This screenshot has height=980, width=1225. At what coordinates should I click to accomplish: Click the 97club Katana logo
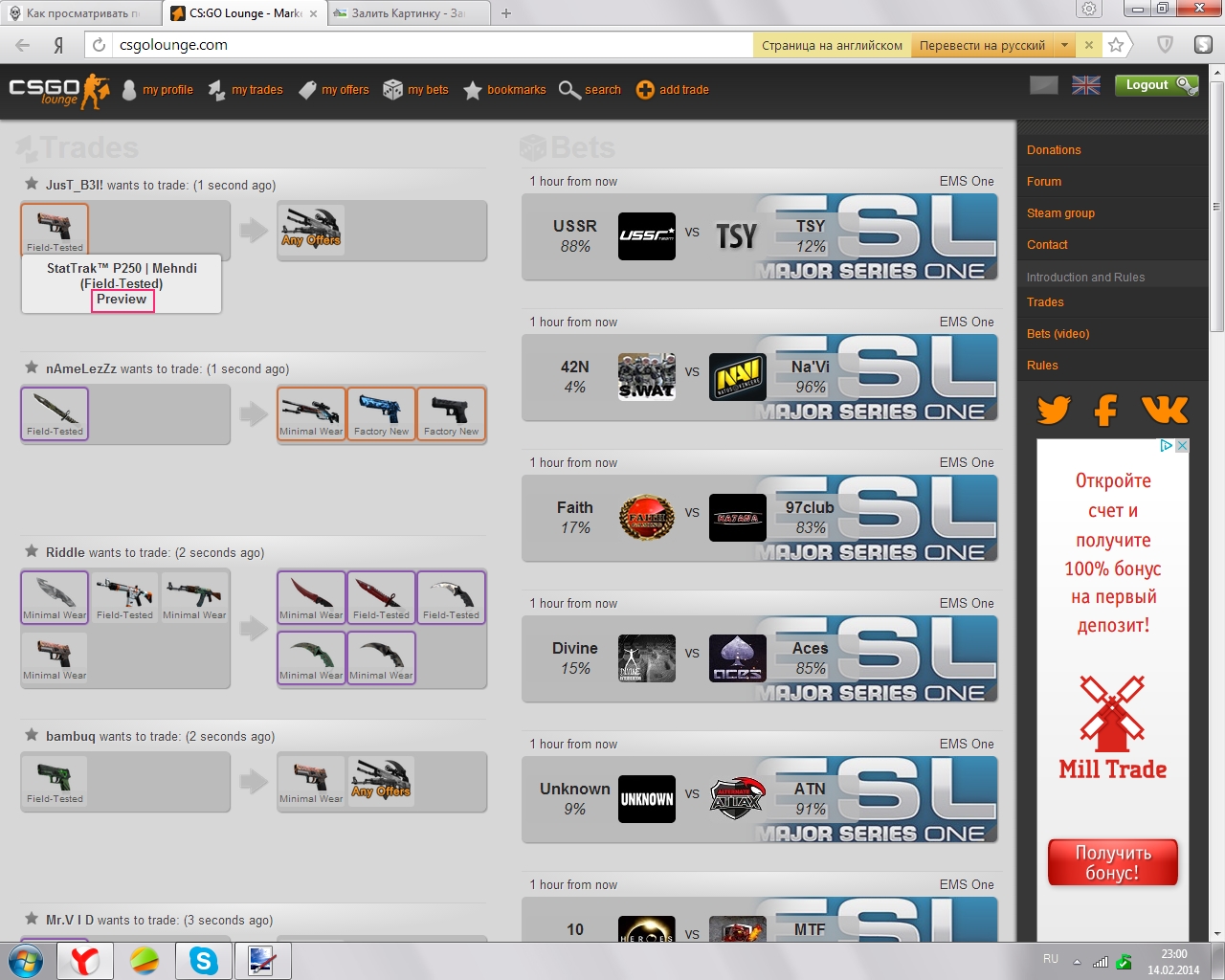tap(738, 518)
